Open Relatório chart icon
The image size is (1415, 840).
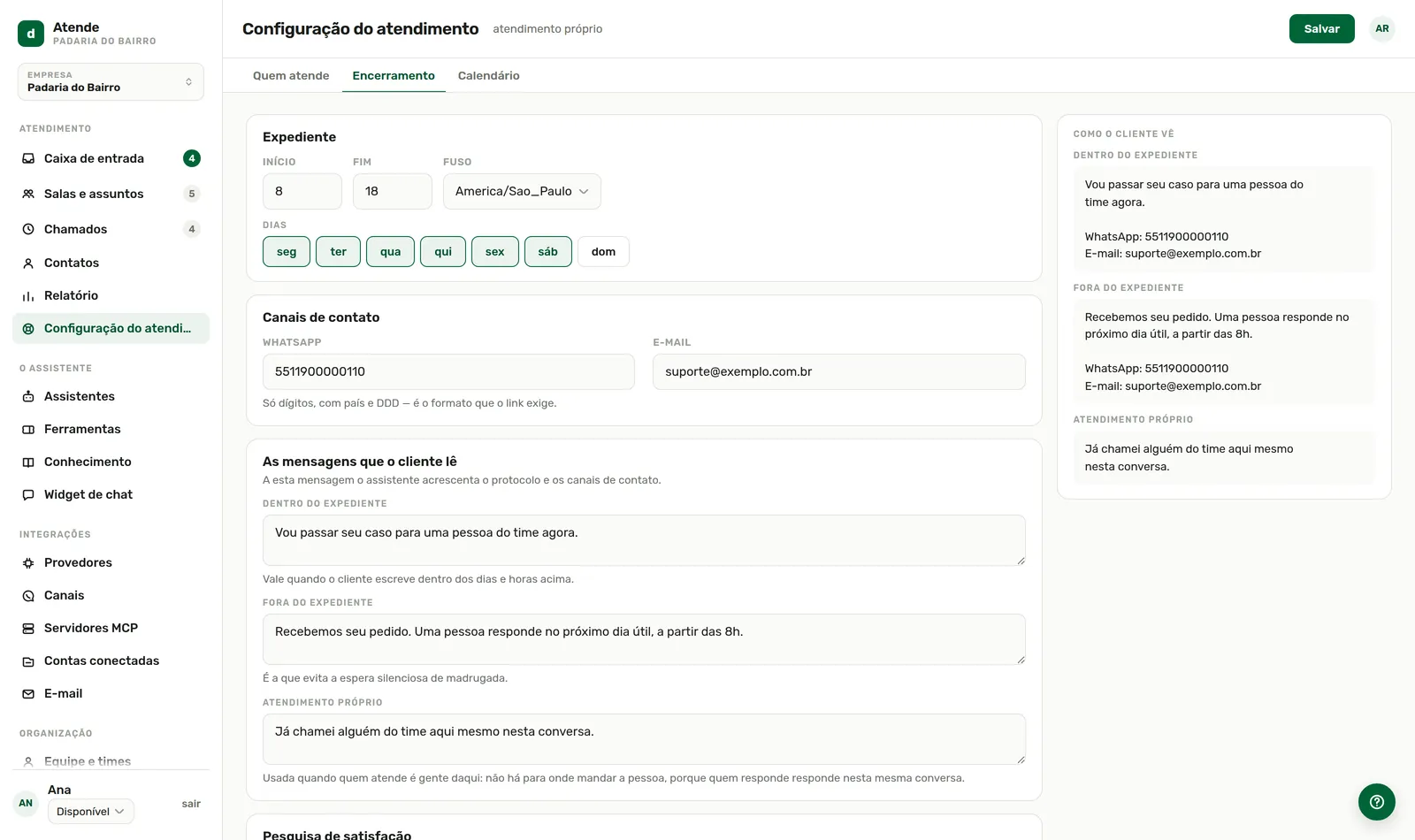pos(28,296)
